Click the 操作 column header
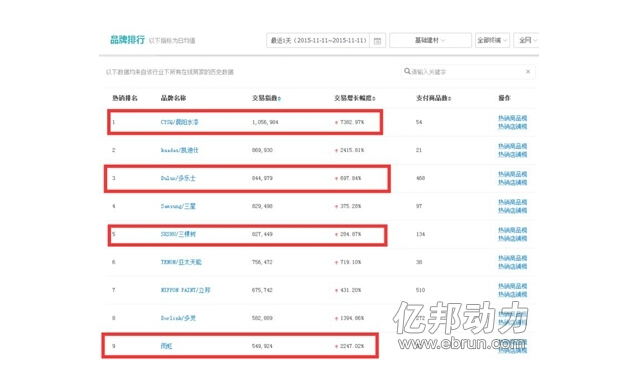 point(504,98)
